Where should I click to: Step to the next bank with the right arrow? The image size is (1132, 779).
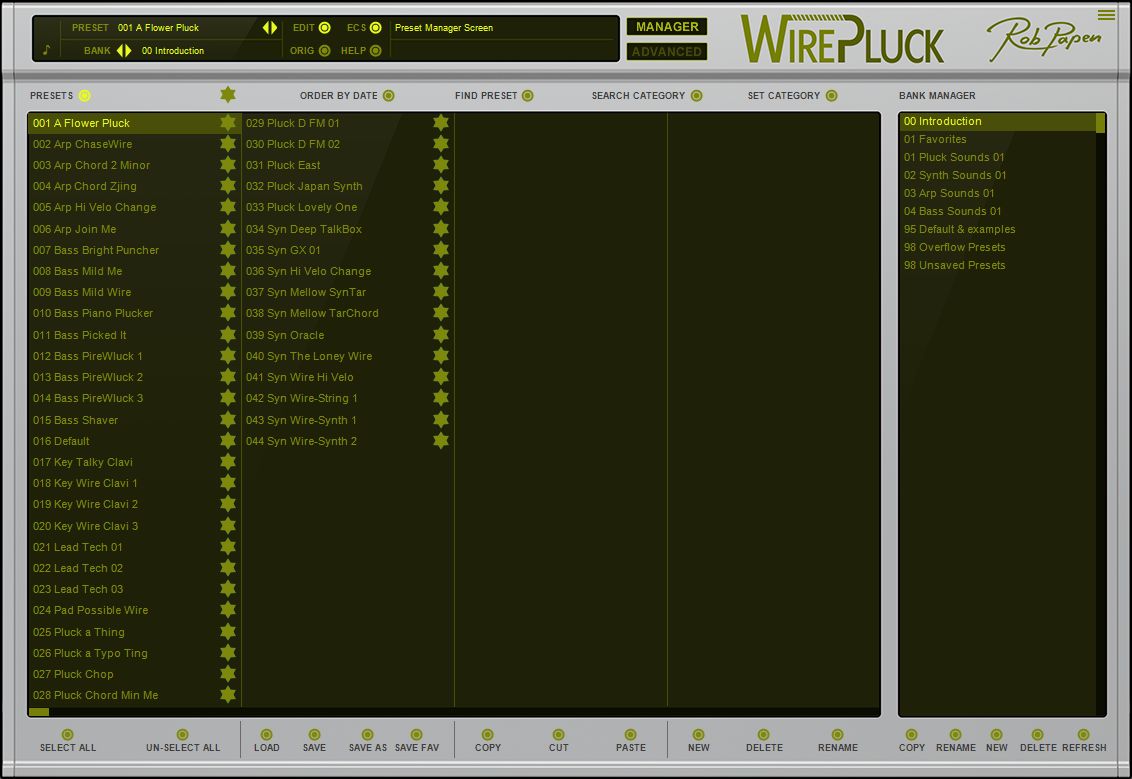[128, 51]
